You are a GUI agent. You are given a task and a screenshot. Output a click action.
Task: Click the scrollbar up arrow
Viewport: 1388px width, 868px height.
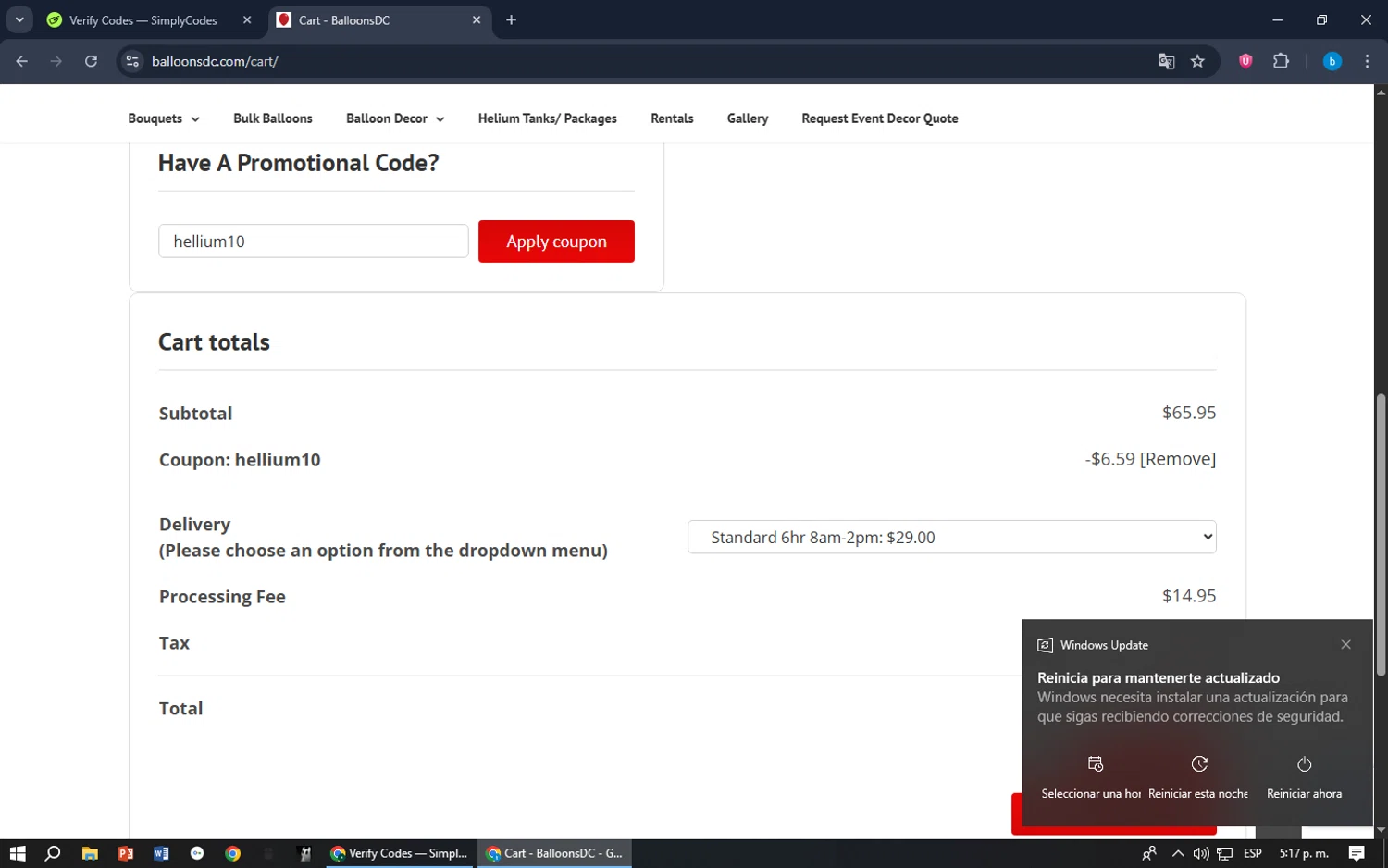1381,92
